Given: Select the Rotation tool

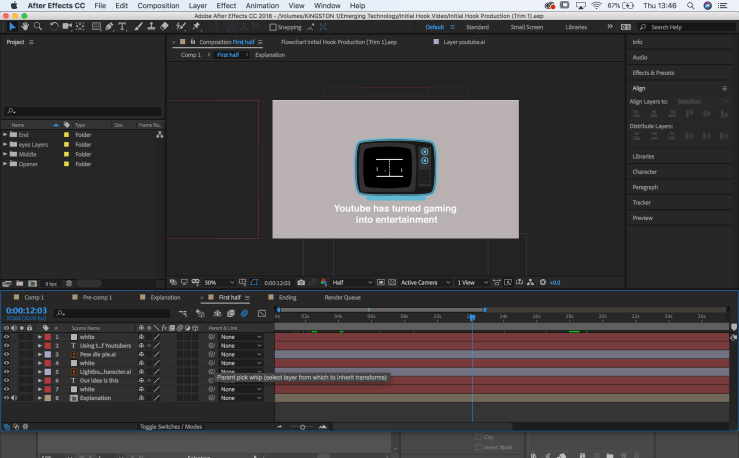Looking at the screenshot, I should tap(54, 27).
